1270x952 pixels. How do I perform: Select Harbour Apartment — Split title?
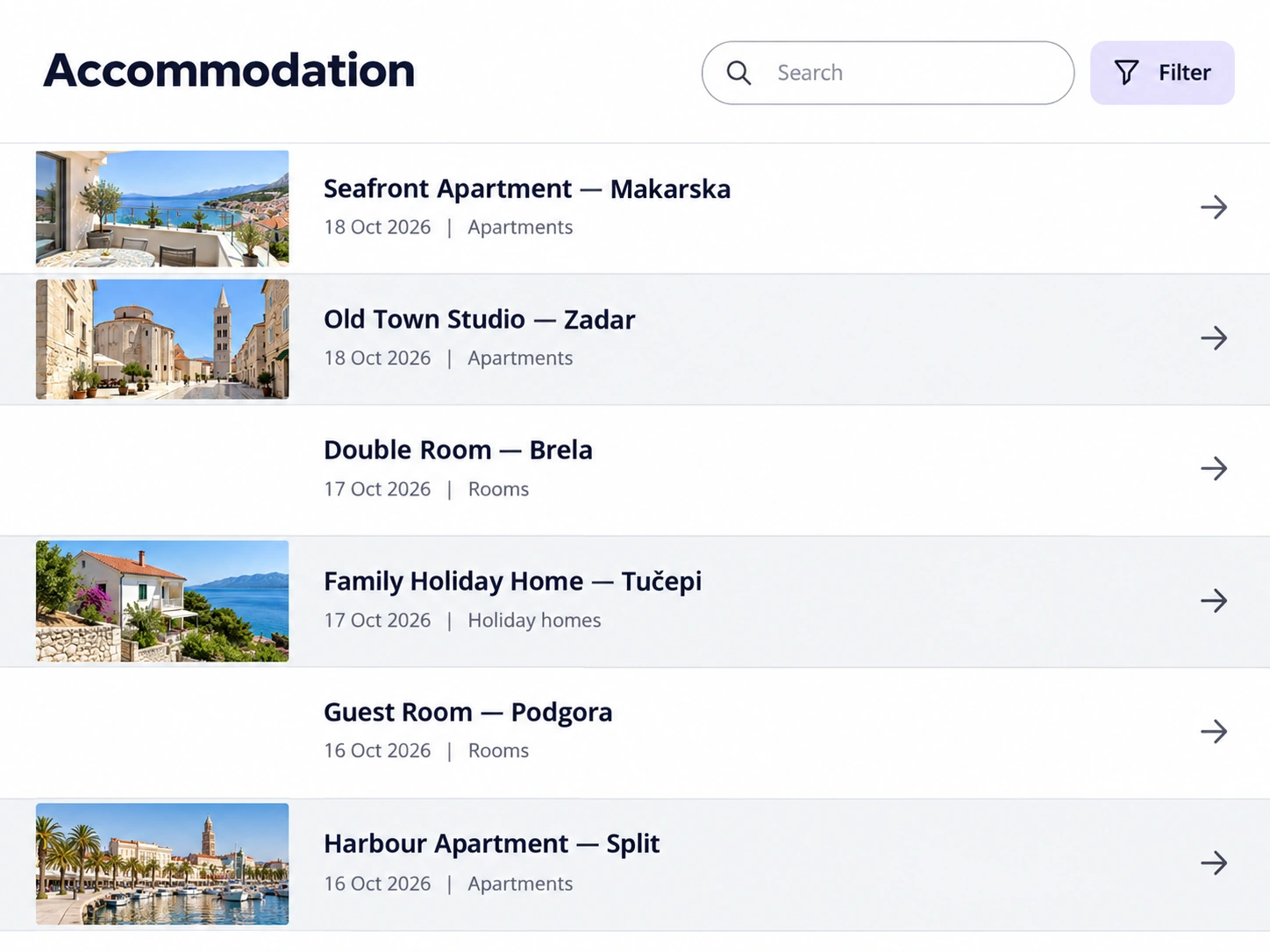click(492, 843)
